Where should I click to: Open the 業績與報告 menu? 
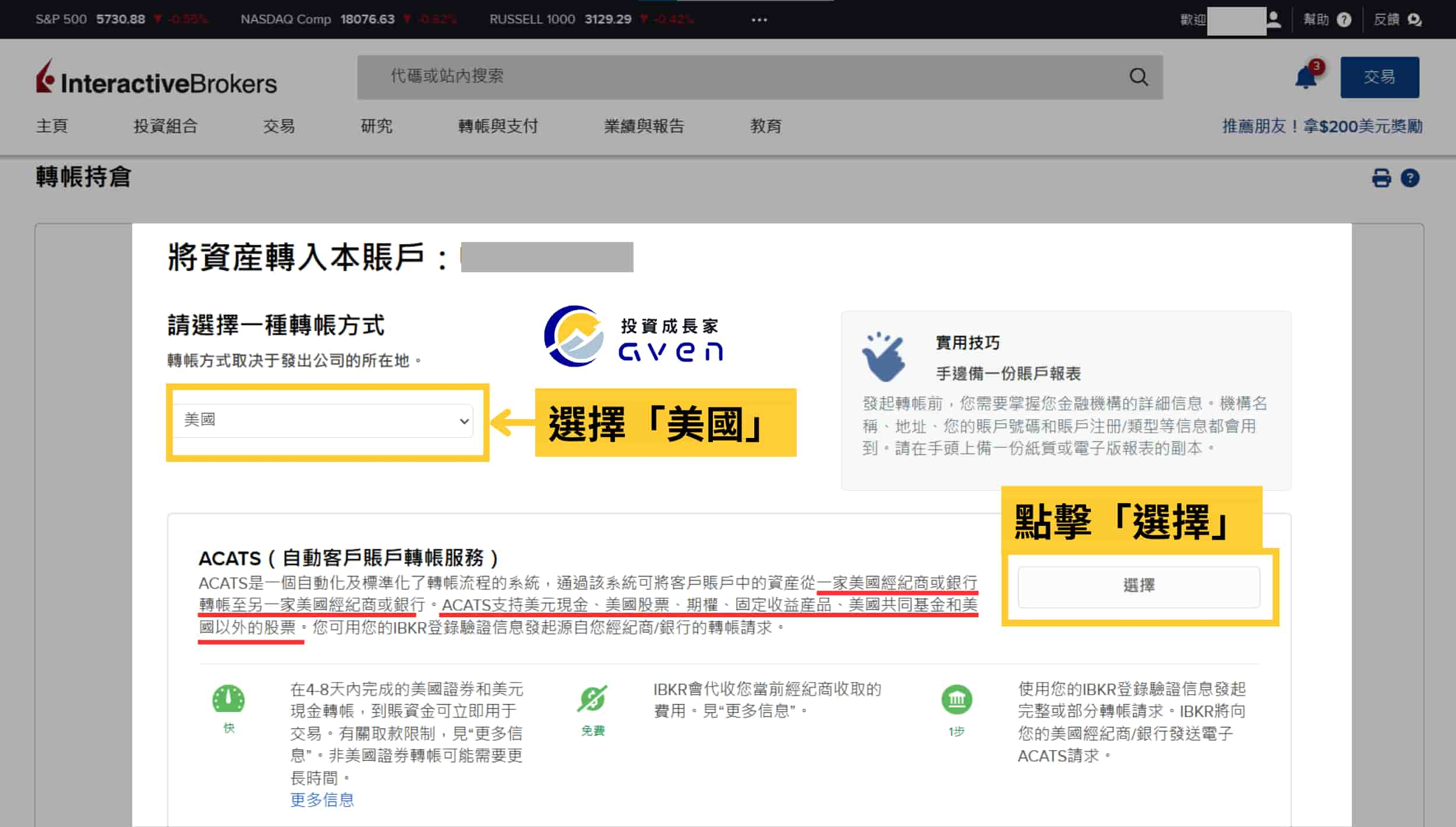click(x=644, y=126)
